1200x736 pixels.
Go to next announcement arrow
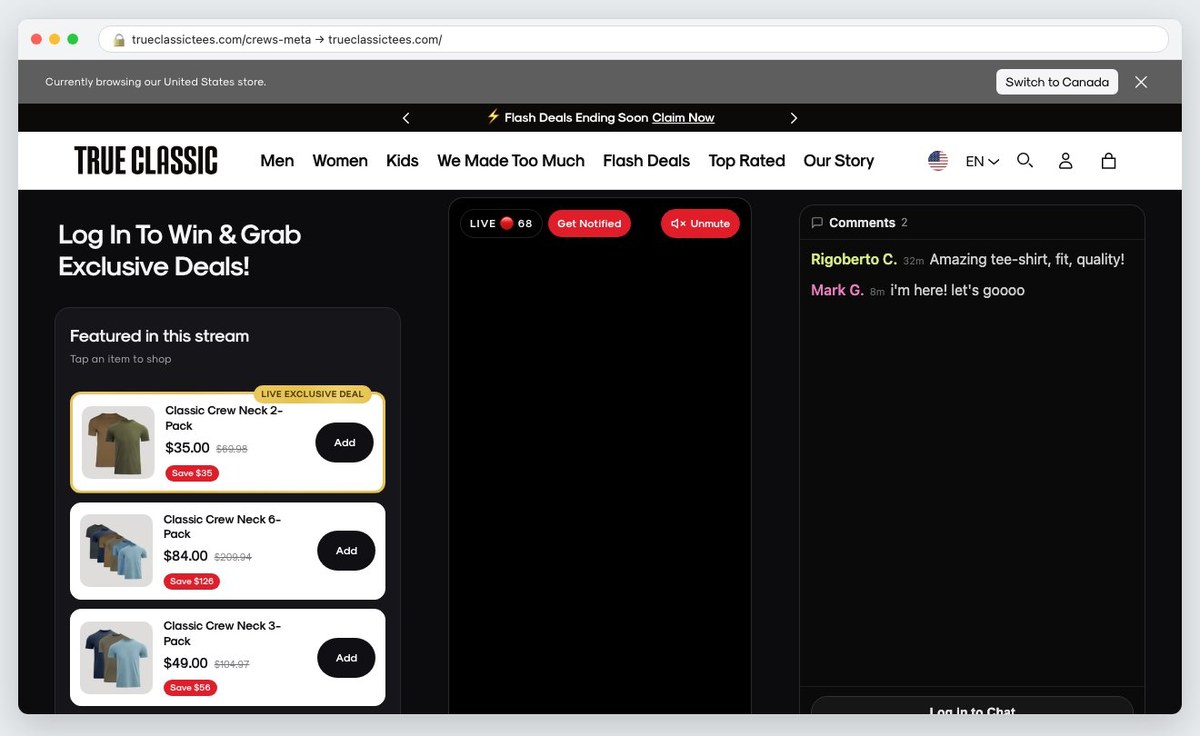(x=794, y=118)
